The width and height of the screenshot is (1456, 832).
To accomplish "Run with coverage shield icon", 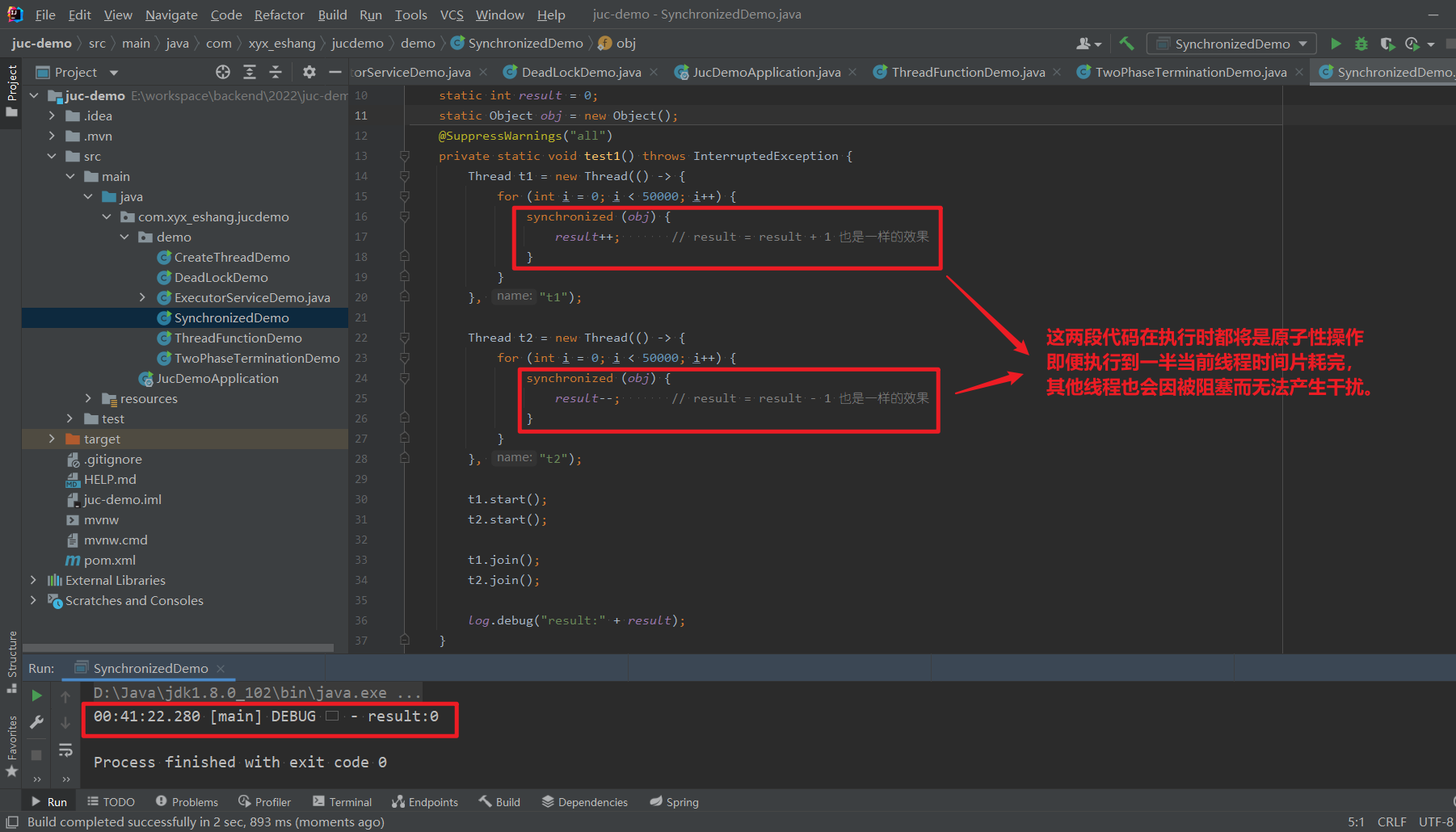I will pos(1387,44).
